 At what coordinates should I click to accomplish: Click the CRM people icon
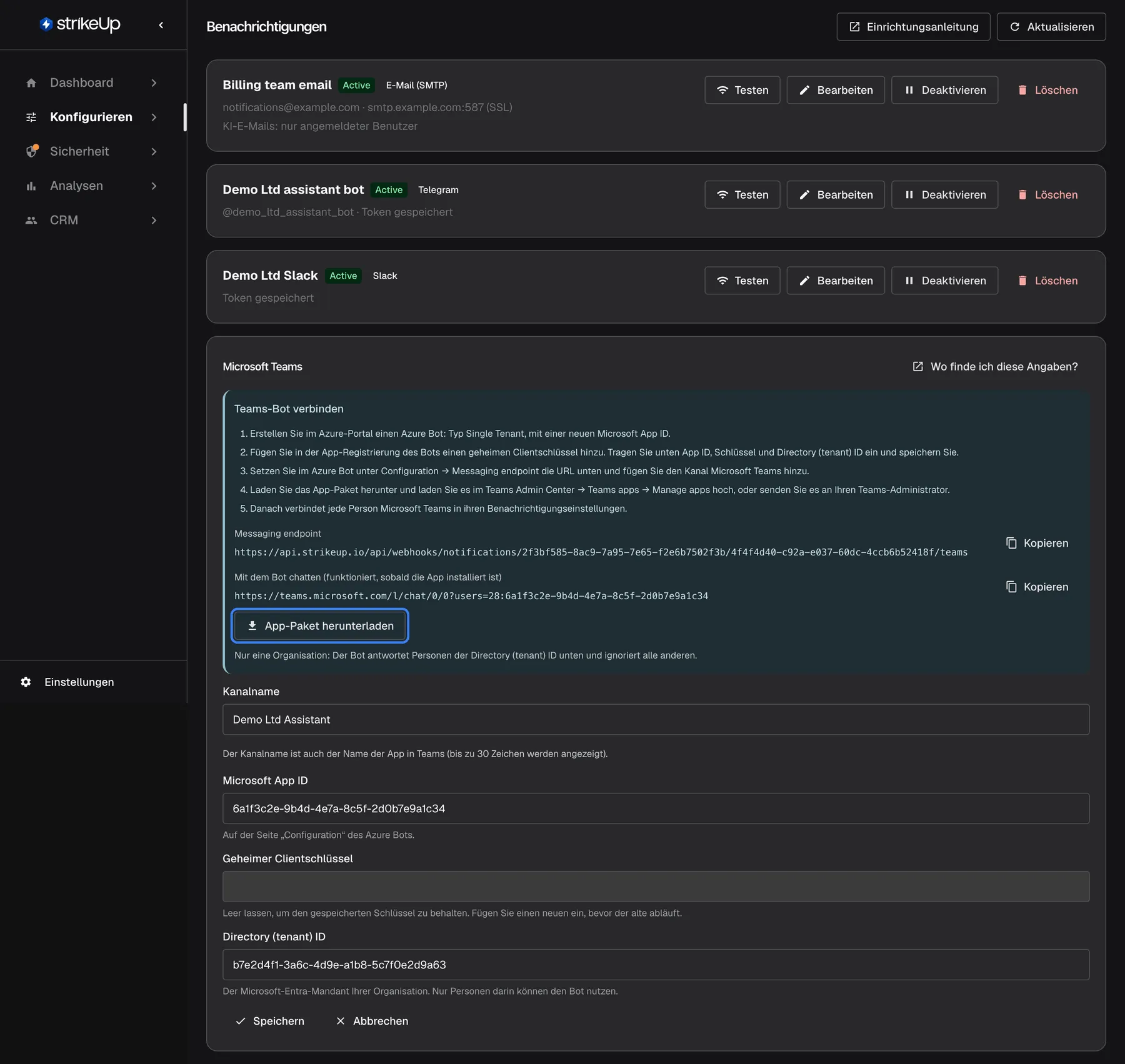(x=31, y=221)
